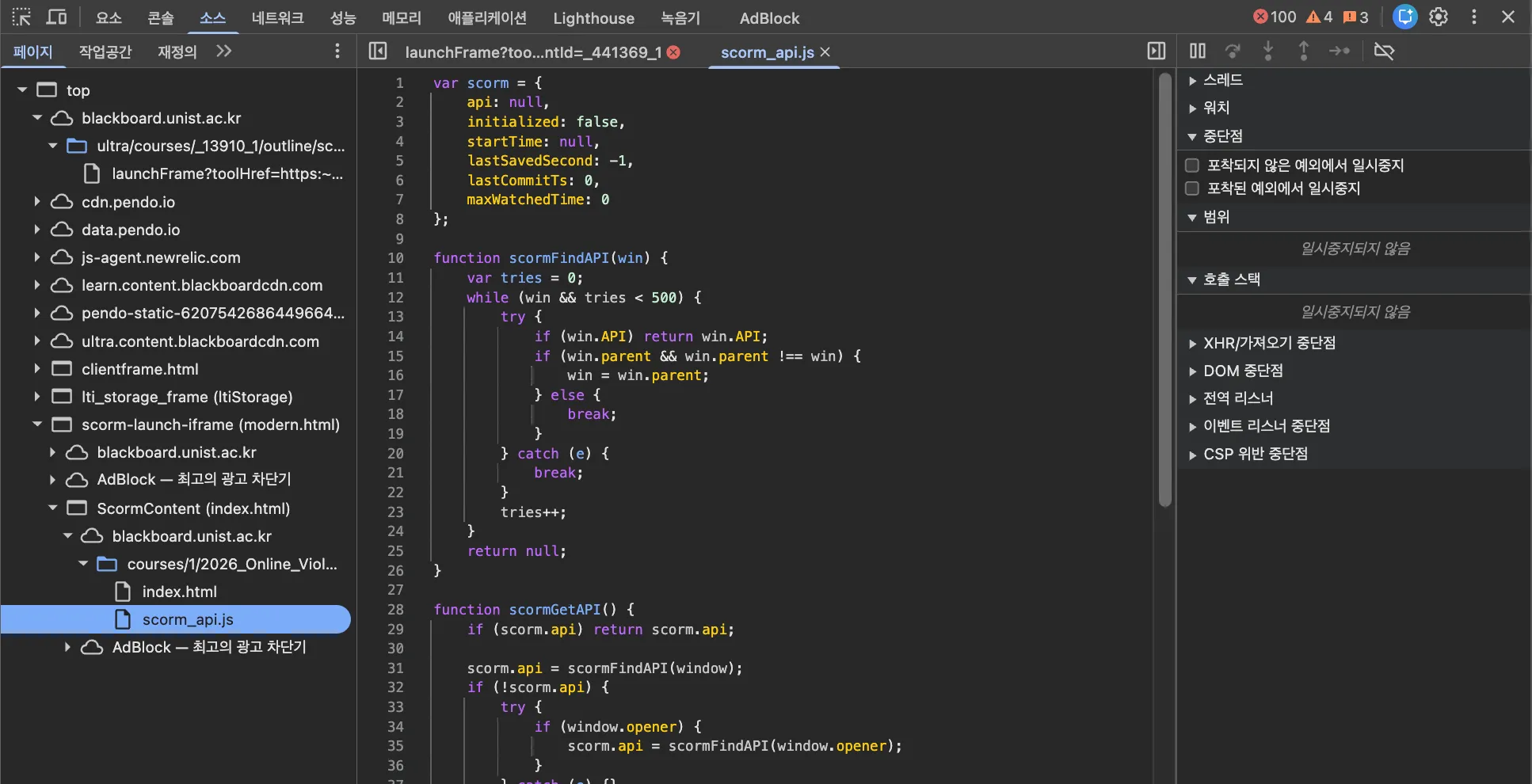This screenshot has width=1532, height=784.
Task: Collapse the debugger sidebar icon
Action: (1156, 51)
